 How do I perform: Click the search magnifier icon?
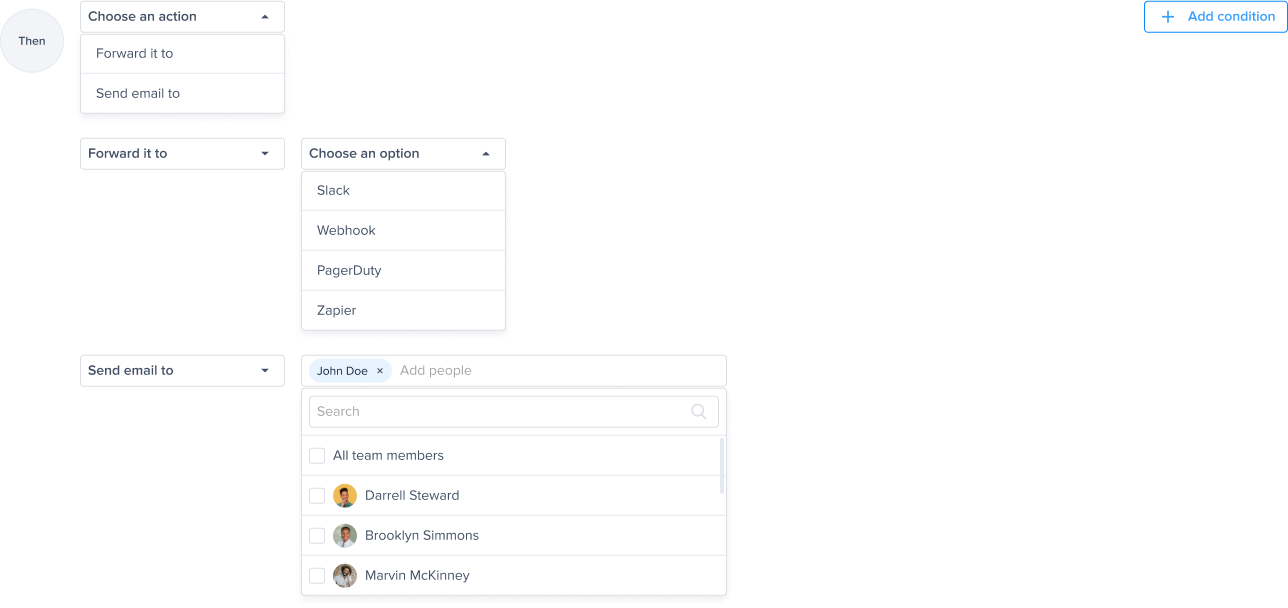coord(699,411)
